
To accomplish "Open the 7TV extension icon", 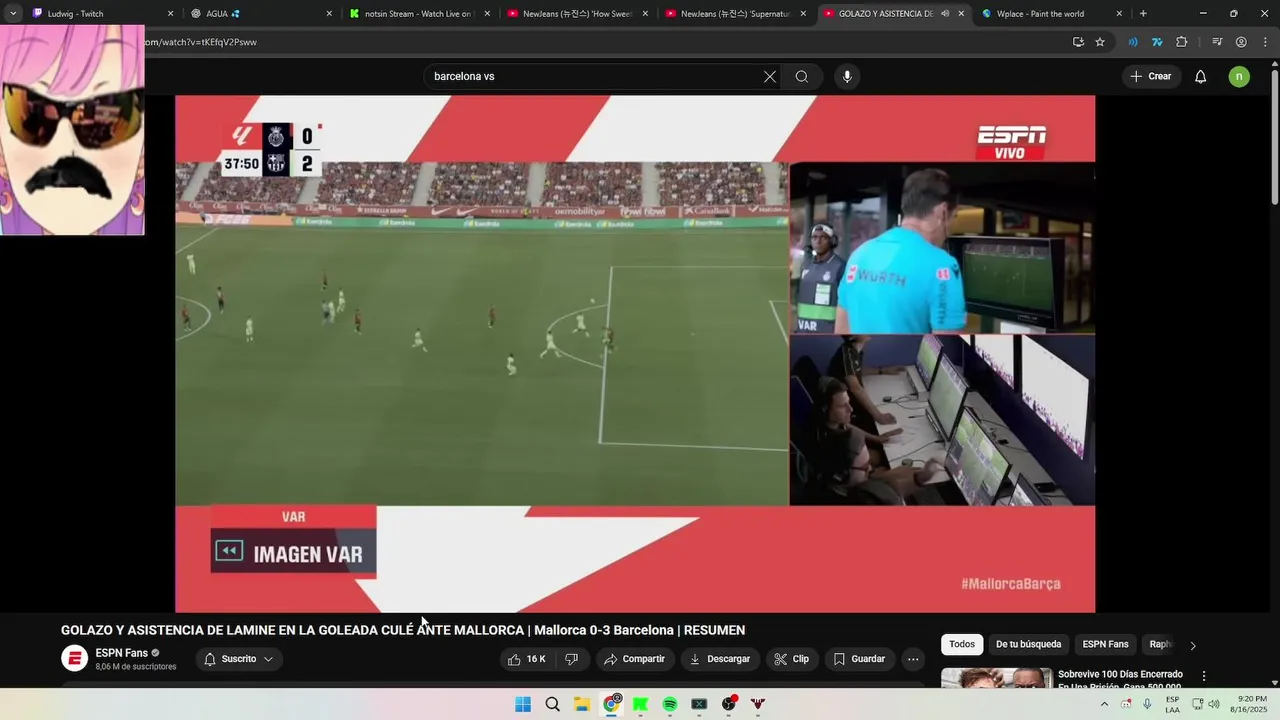I will 1157,42.
